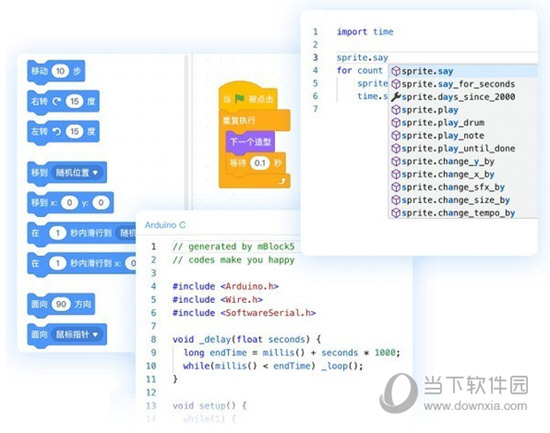Click the cube icon beside sprite.say_for_seconds

396,84
